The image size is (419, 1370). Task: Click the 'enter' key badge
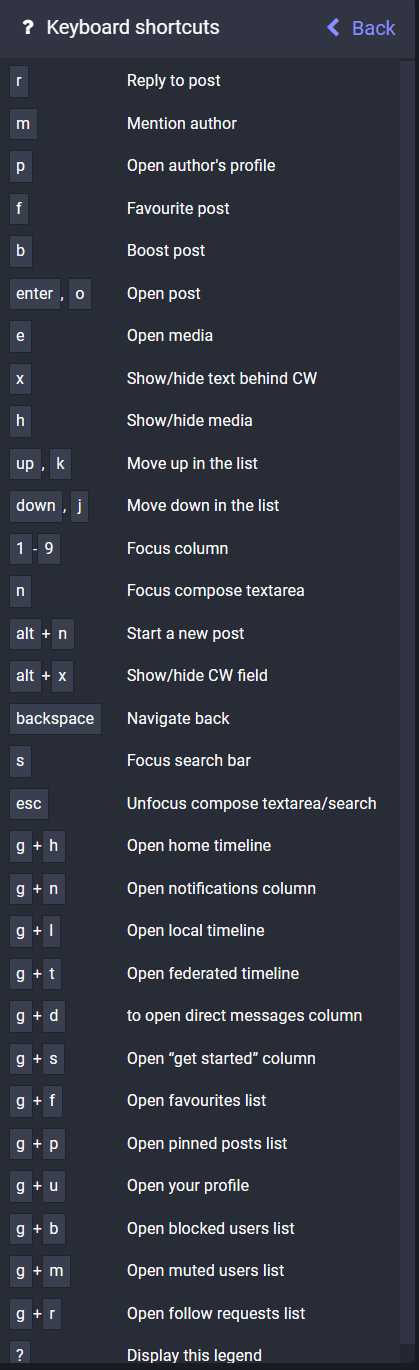point(34,293)
